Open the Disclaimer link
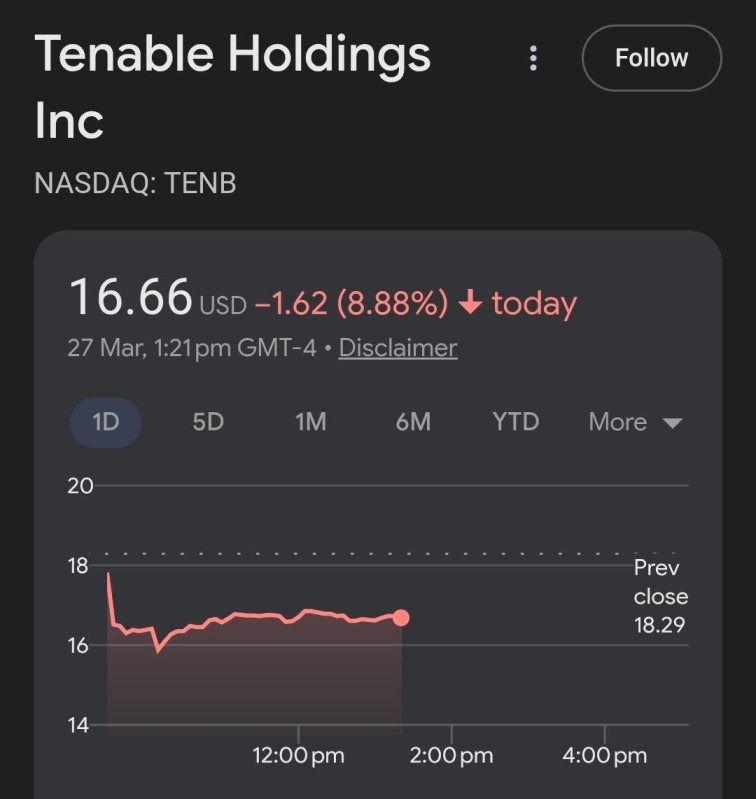 398,348
